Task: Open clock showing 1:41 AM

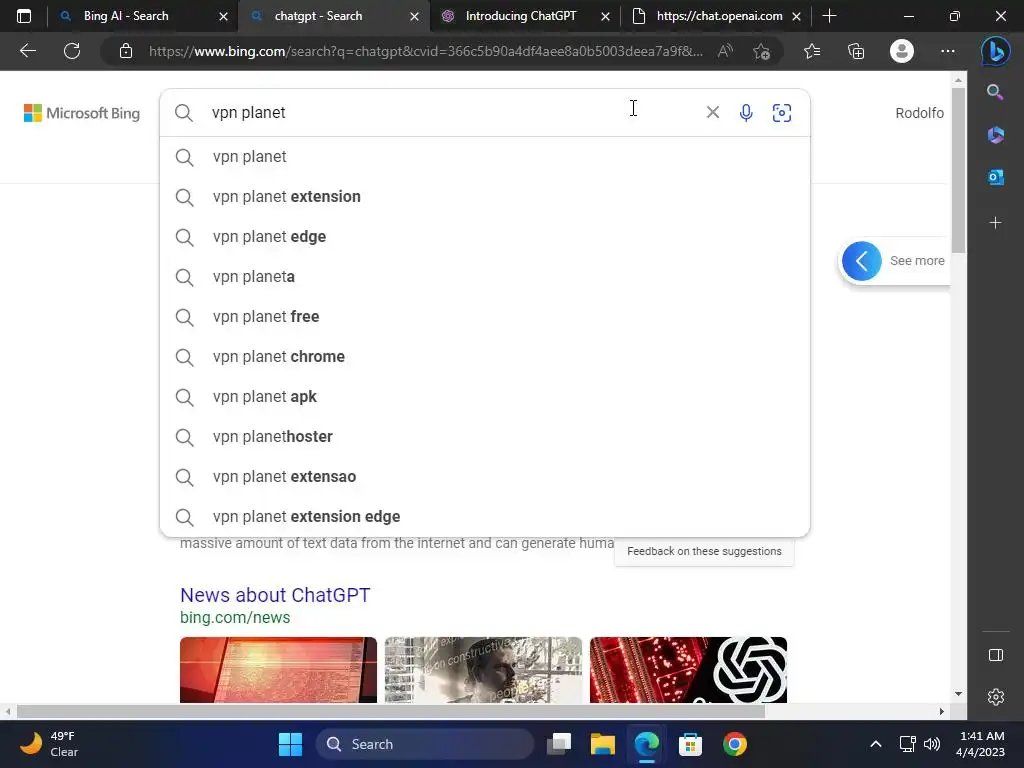Action: pos(981,744)
